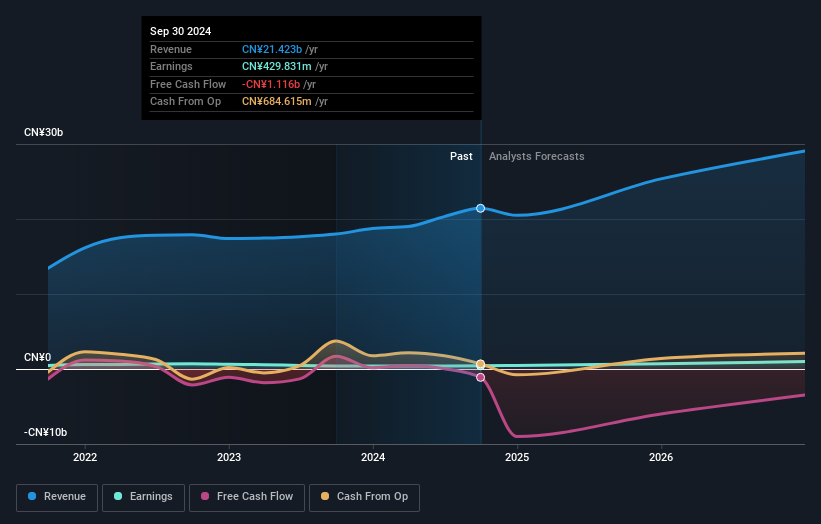Click the pink Free Cash Flow data point
The height and width of the screenshot is (524, 821).
(x=480, y=377)
